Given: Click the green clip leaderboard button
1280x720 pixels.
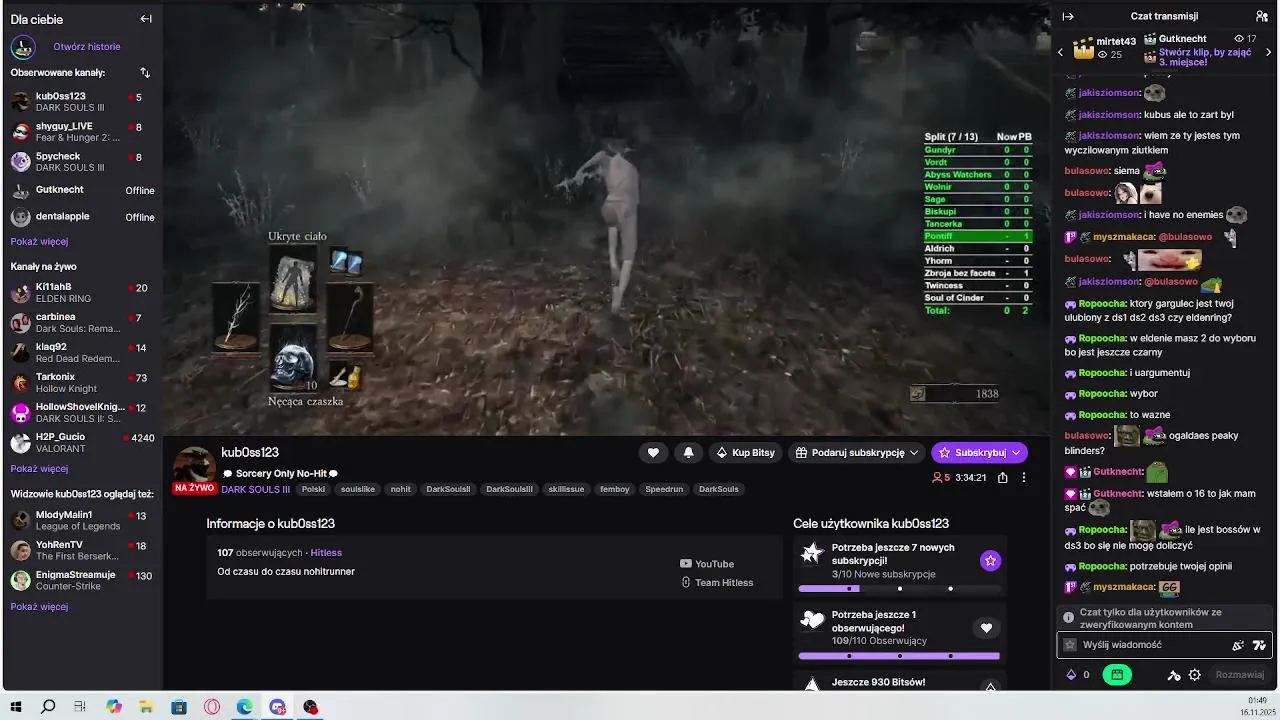Looking at the screenshot, I should [1117, 675].
